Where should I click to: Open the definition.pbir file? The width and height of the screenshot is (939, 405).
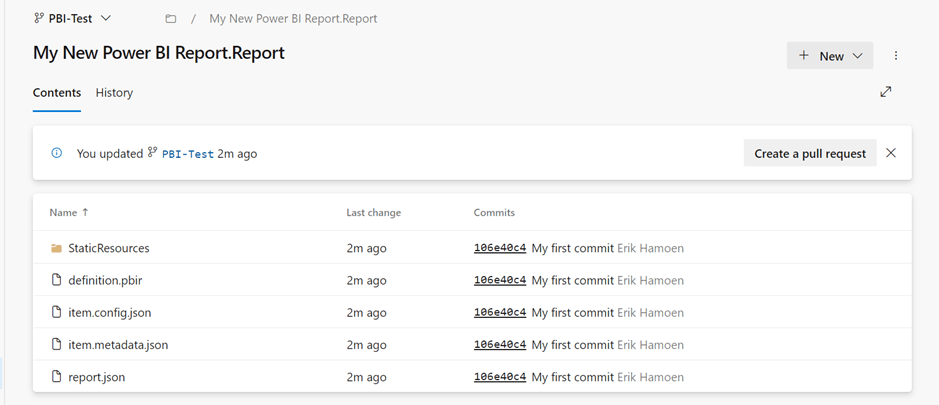(x=105, y=280)
